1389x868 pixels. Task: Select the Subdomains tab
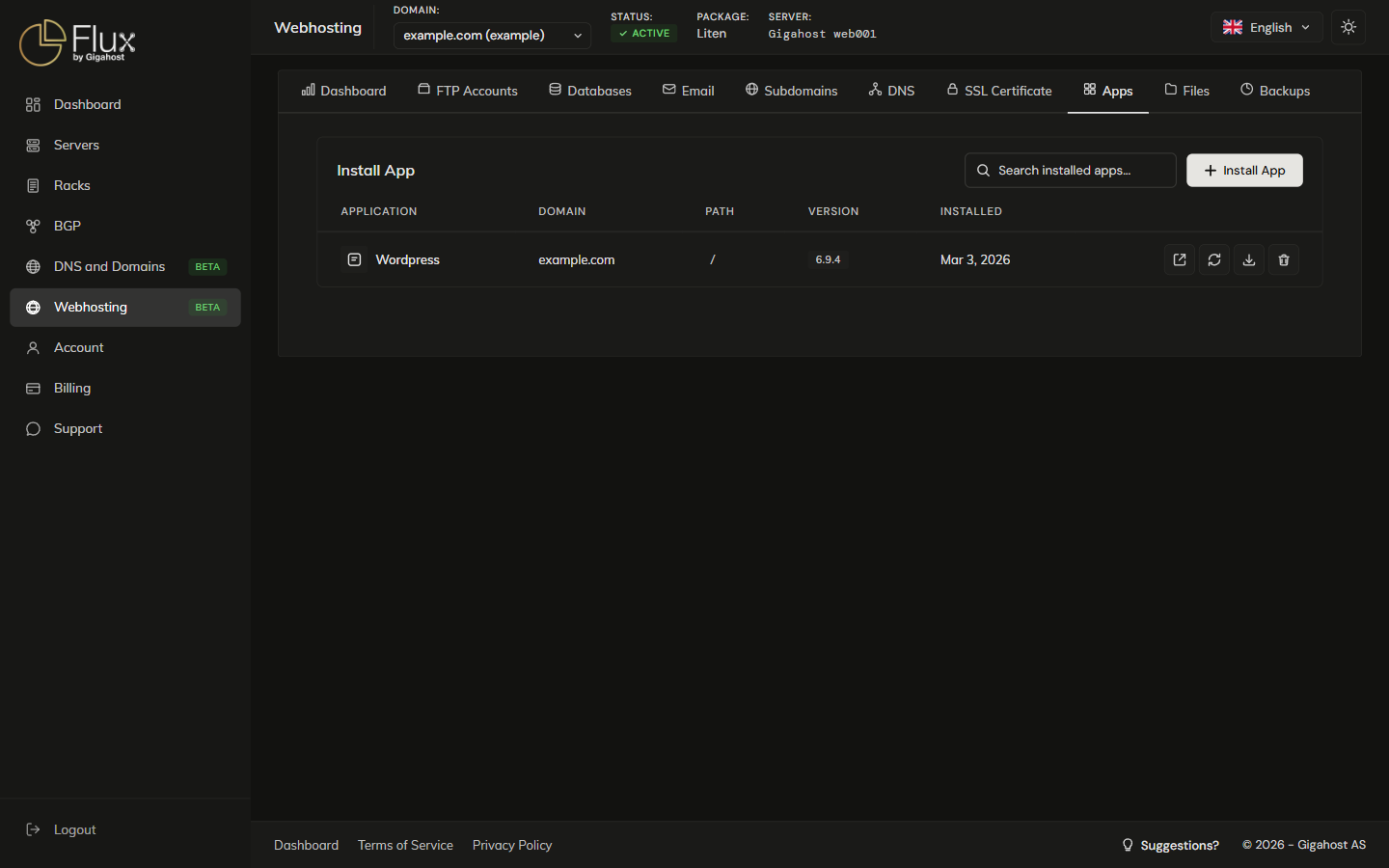click(x=792, y=91)
